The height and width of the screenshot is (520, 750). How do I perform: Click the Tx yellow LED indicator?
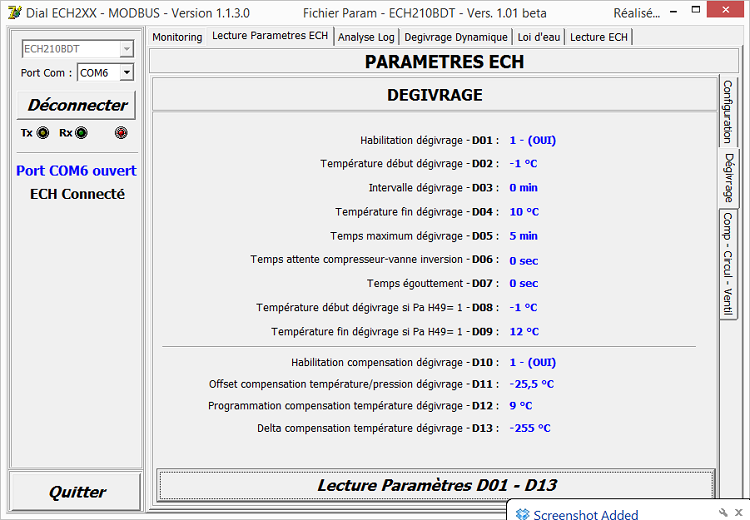click(x=43, y=133)
